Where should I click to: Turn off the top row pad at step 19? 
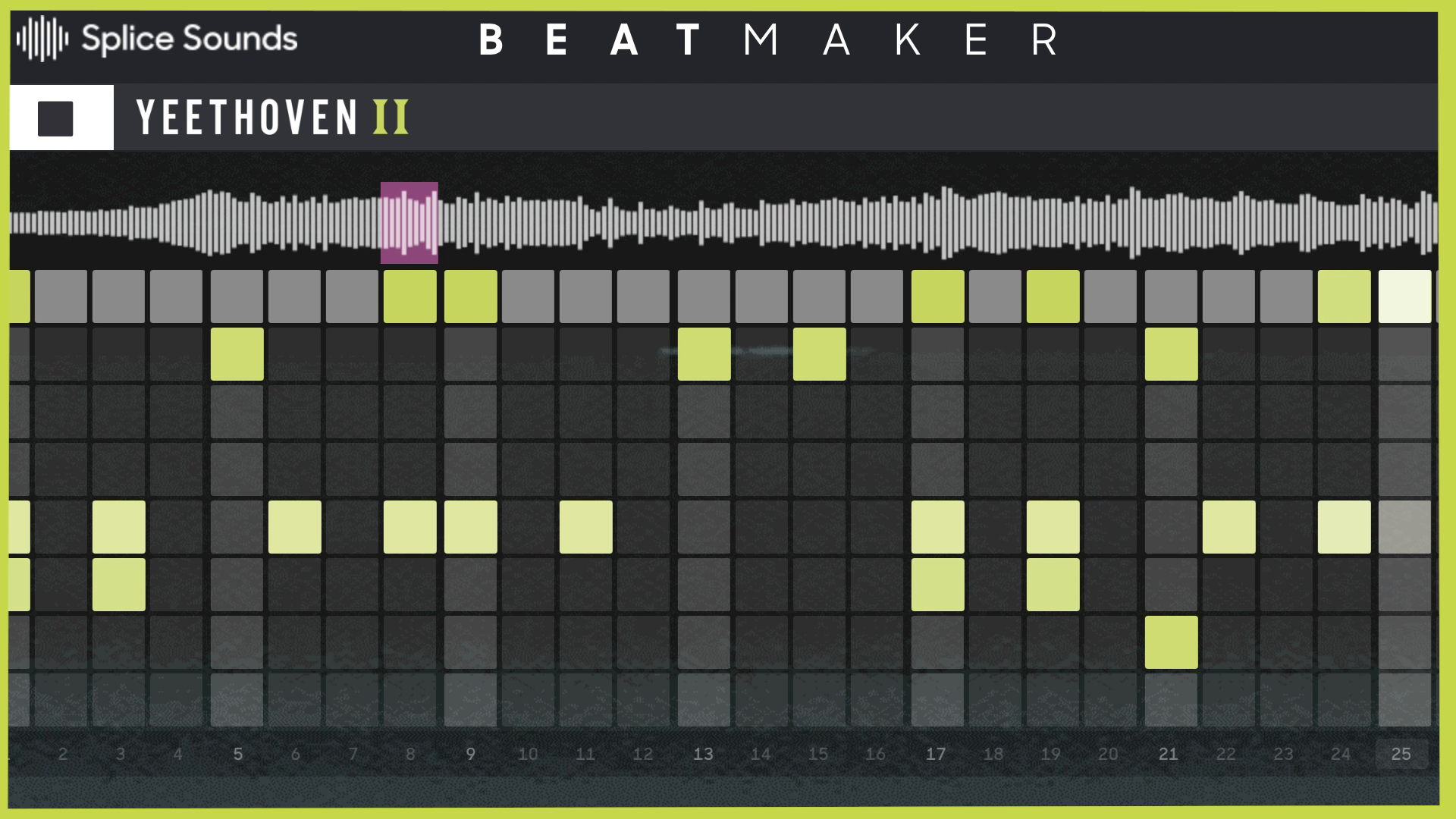[1053, 297]
